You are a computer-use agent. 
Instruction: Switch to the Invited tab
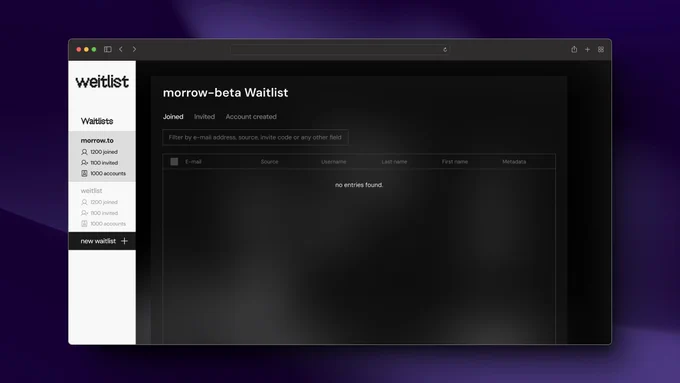204,117
